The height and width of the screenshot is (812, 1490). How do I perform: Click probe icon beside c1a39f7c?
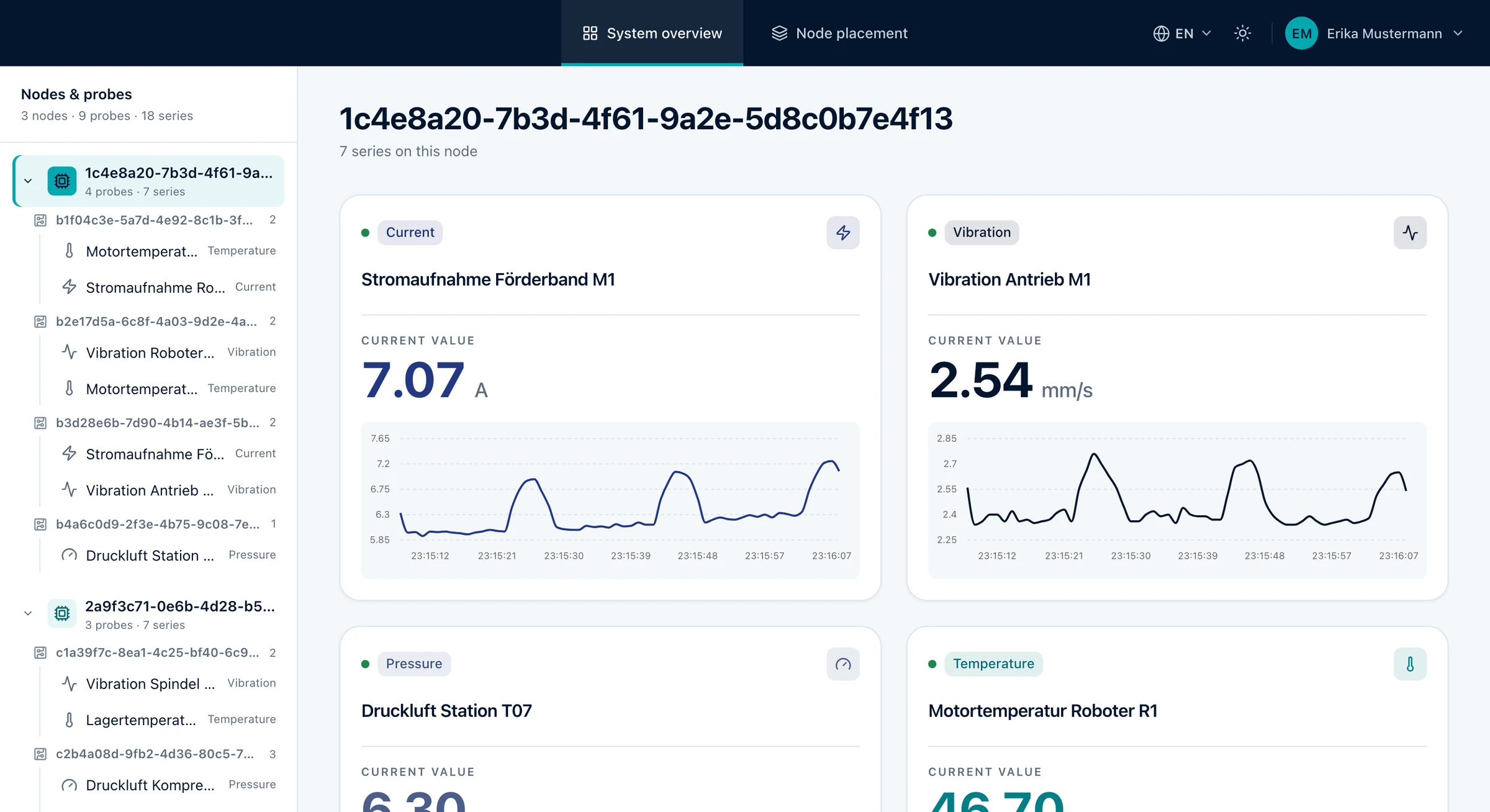(x=40, y=653)
